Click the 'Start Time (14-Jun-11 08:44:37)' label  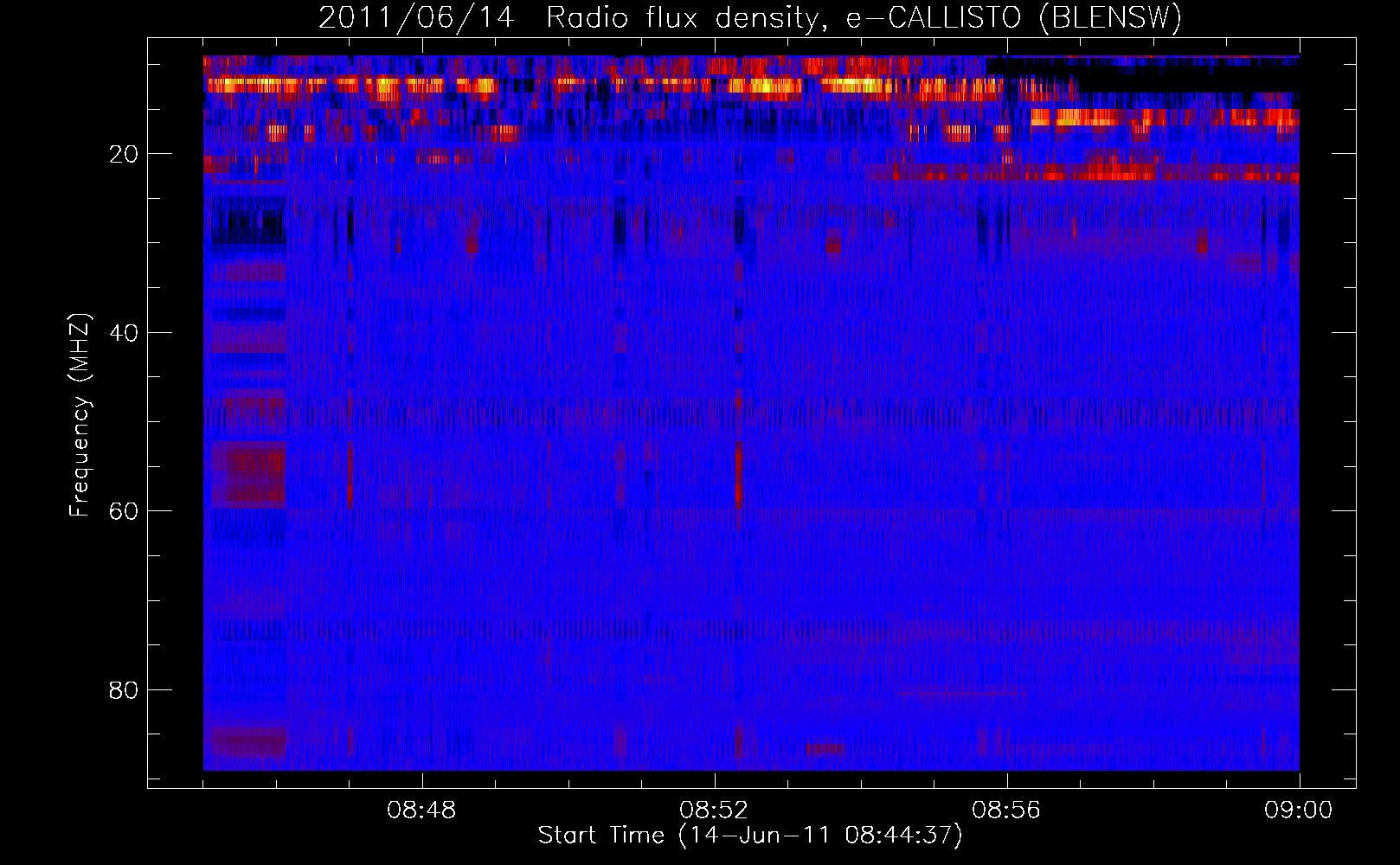(x=750, y=836)
